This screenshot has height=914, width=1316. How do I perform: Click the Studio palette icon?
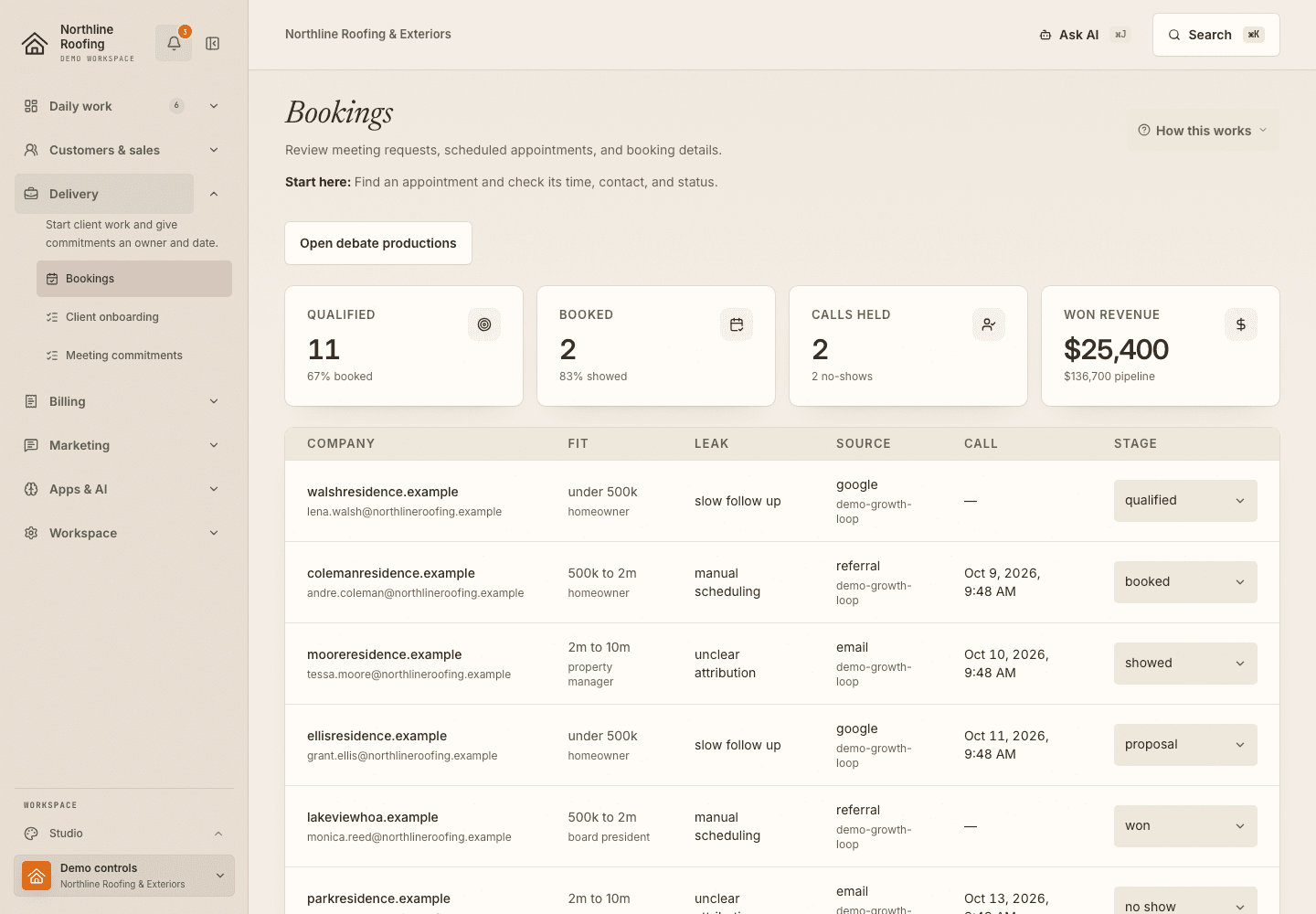[x=31, y=834]
